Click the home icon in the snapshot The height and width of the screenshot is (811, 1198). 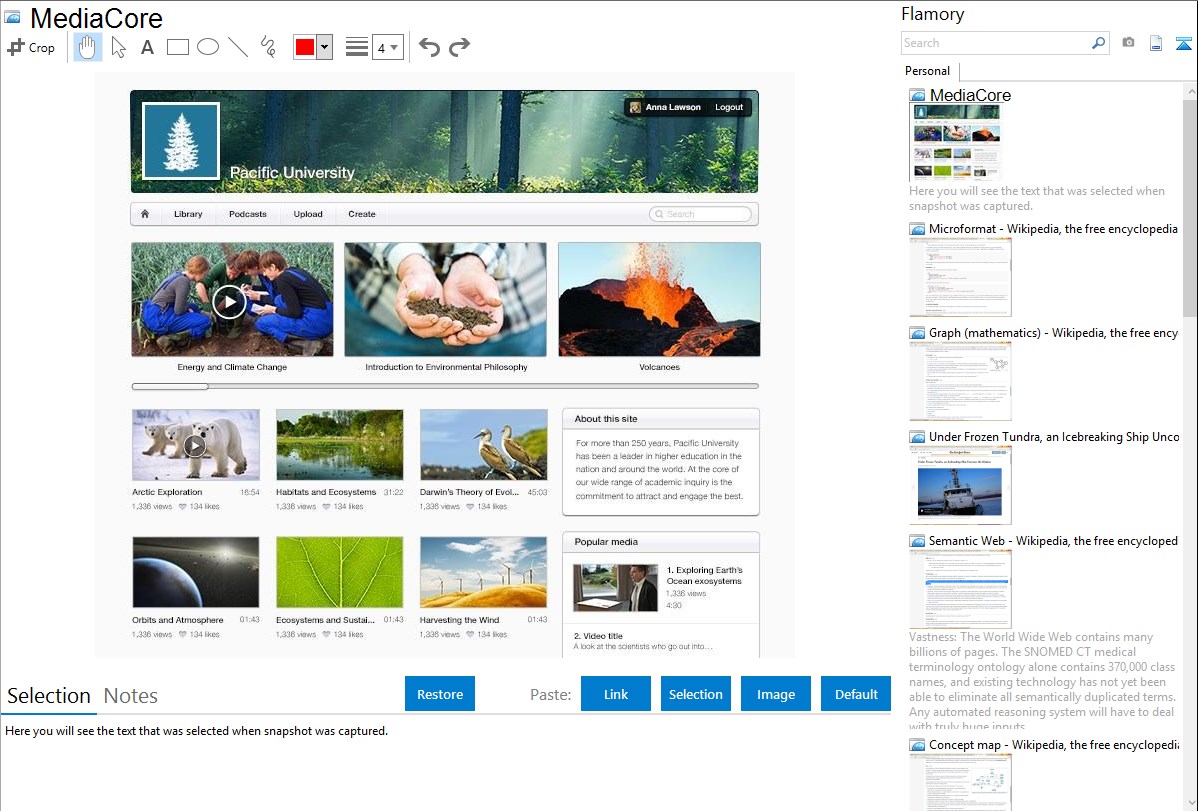144,214
